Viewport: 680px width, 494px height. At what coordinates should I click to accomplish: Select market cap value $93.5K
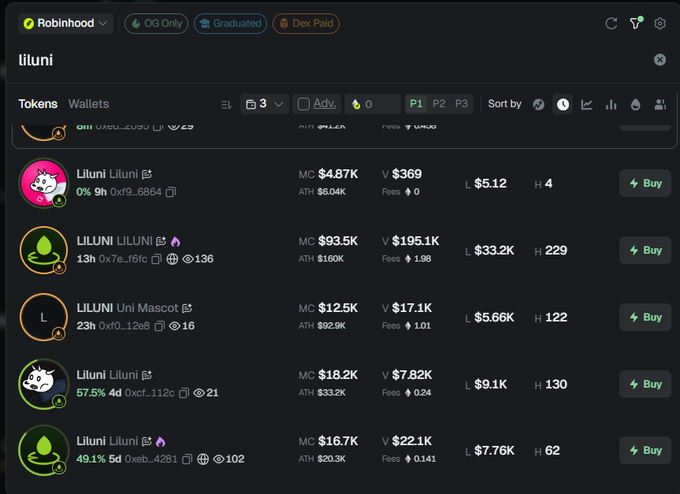(x=338, y=241)
